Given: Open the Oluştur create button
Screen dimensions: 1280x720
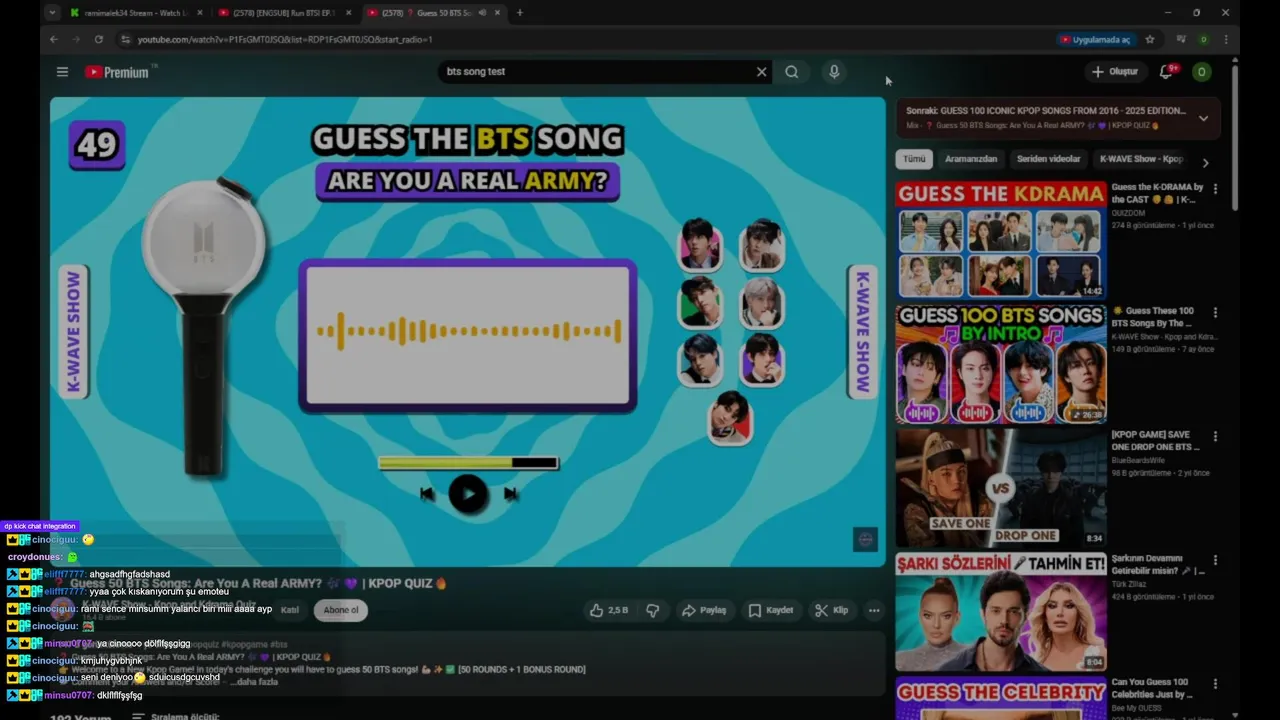Looking at the screenshot, I should 1115,72.
